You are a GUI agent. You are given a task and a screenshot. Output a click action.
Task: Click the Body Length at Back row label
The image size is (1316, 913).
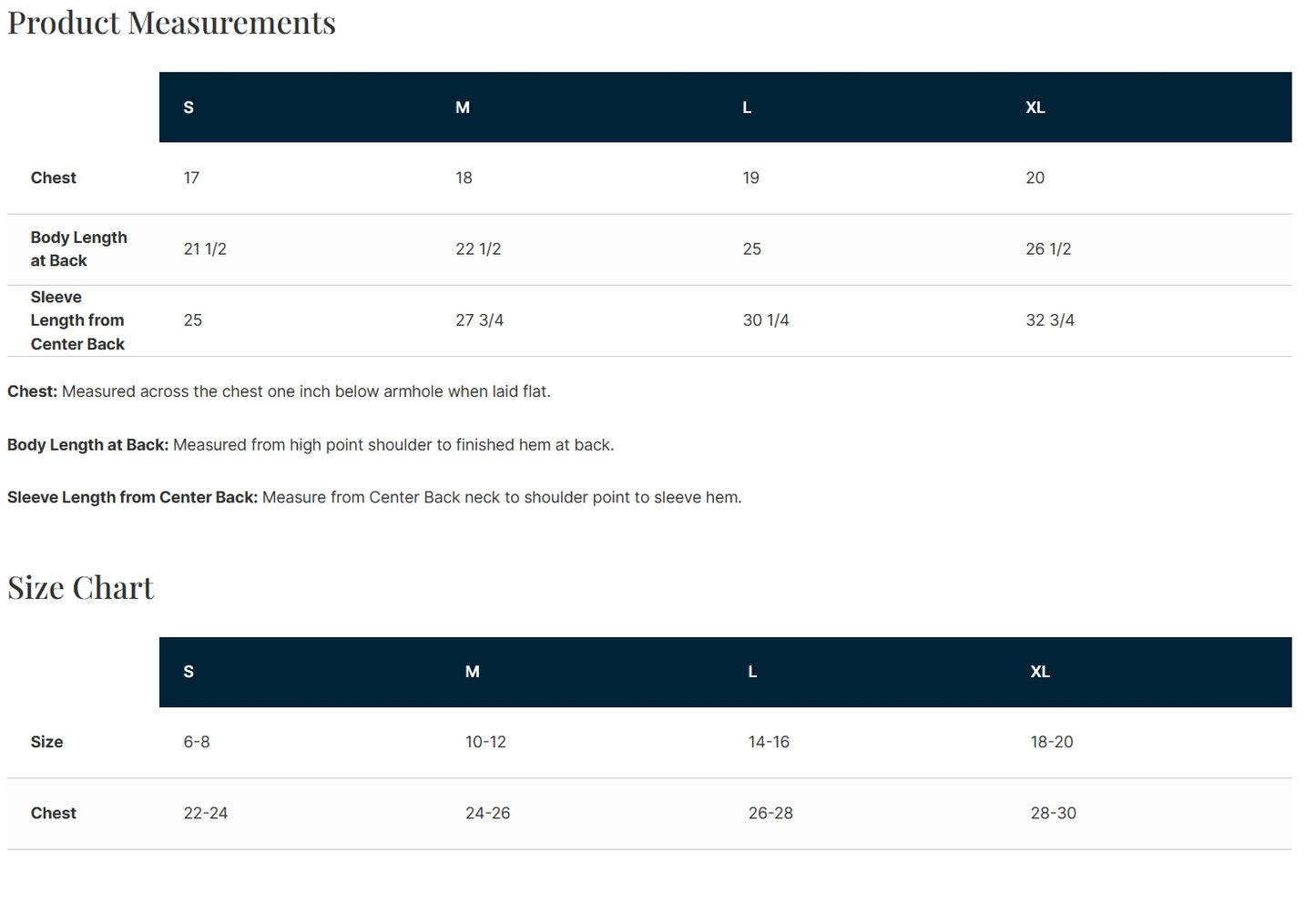(78, 249)
